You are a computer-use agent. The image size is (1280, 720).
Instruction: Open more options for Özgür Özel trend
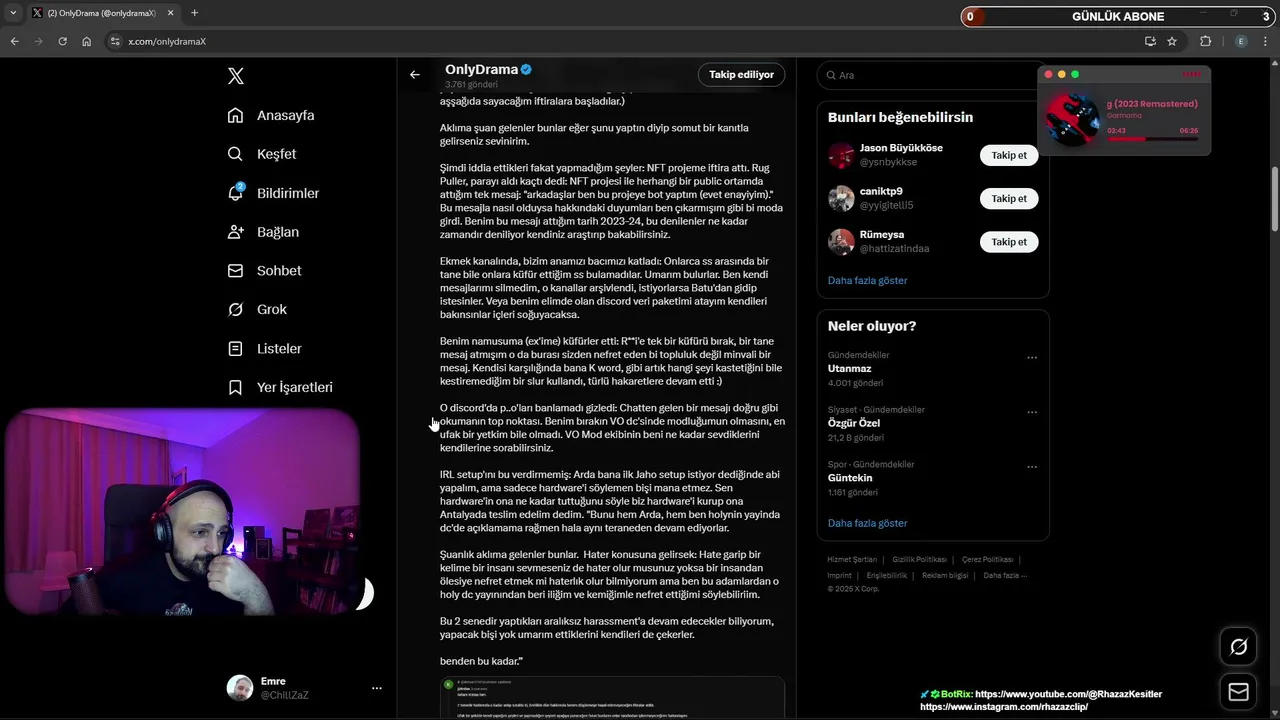point(1032,412)
